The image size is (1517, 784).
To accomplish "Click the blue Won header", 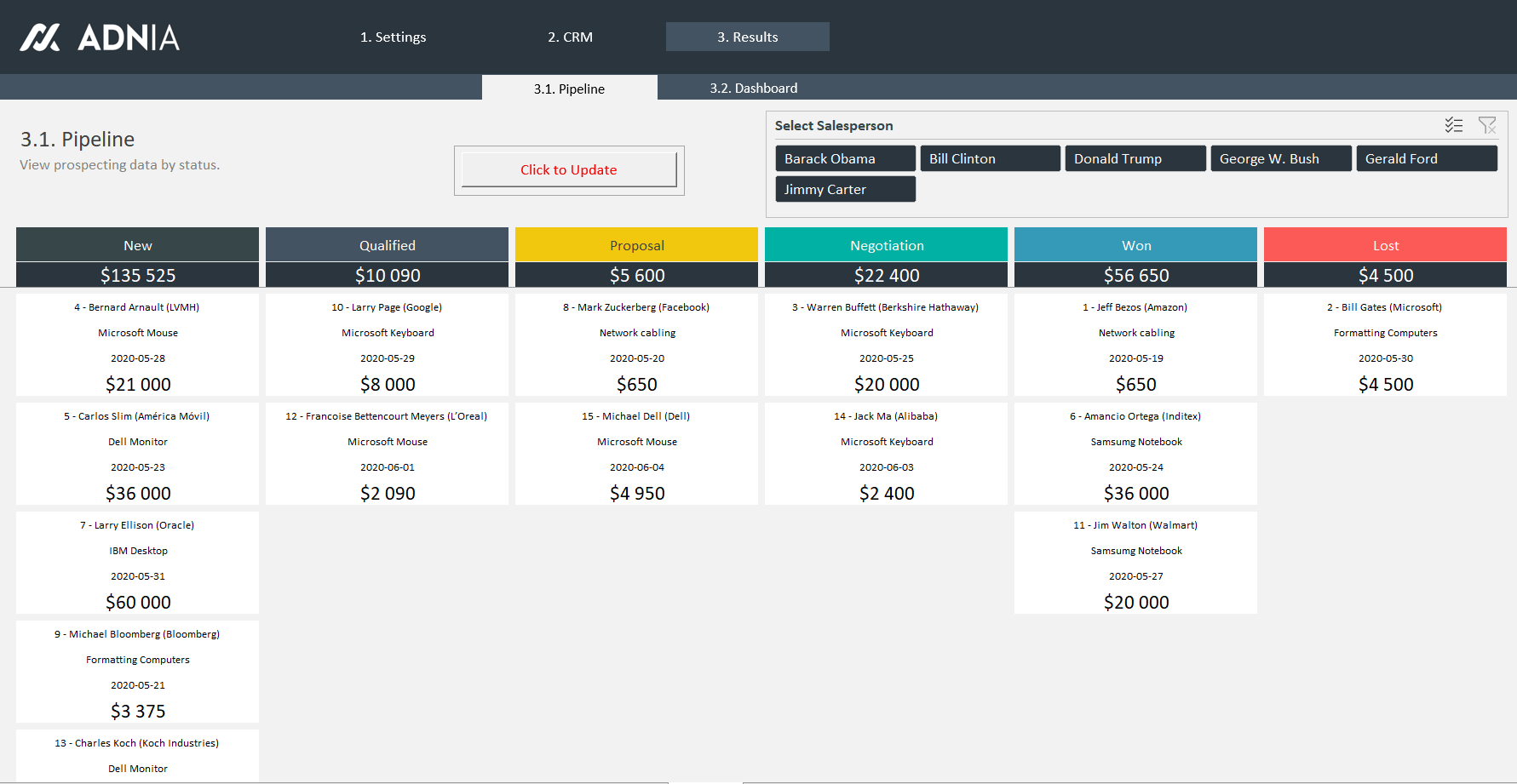I will click(x=1135, y=245).
